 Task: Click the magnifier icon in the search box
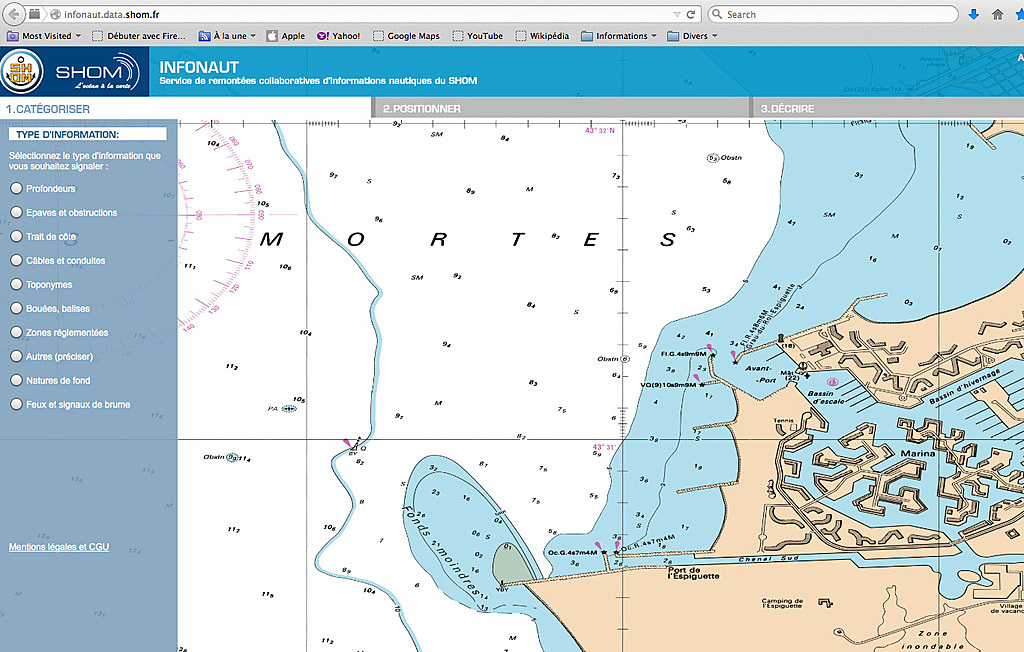pos(717,14)
